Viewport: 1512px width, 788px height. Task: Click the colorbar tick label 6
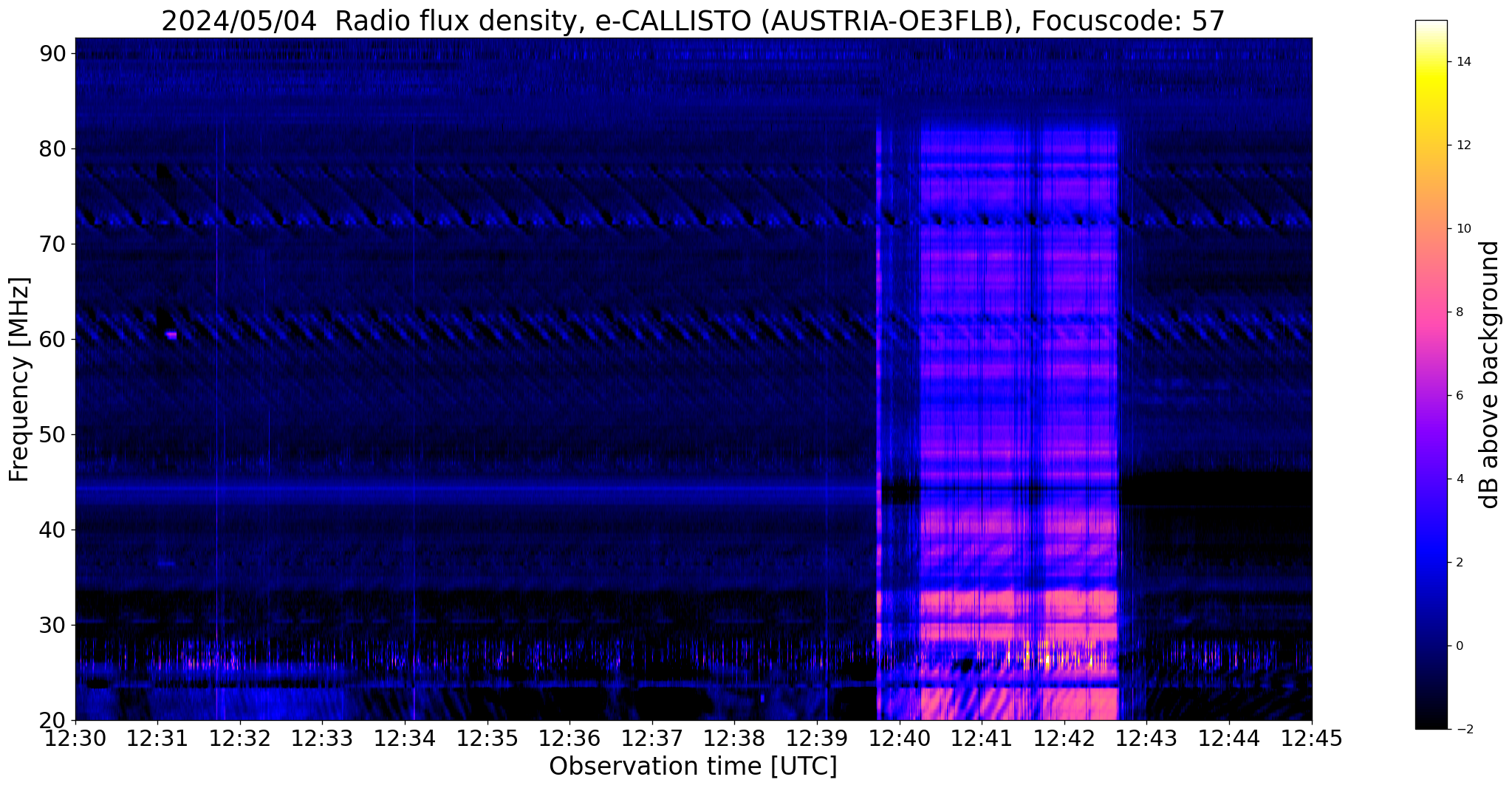click(x=1459, y=396)
